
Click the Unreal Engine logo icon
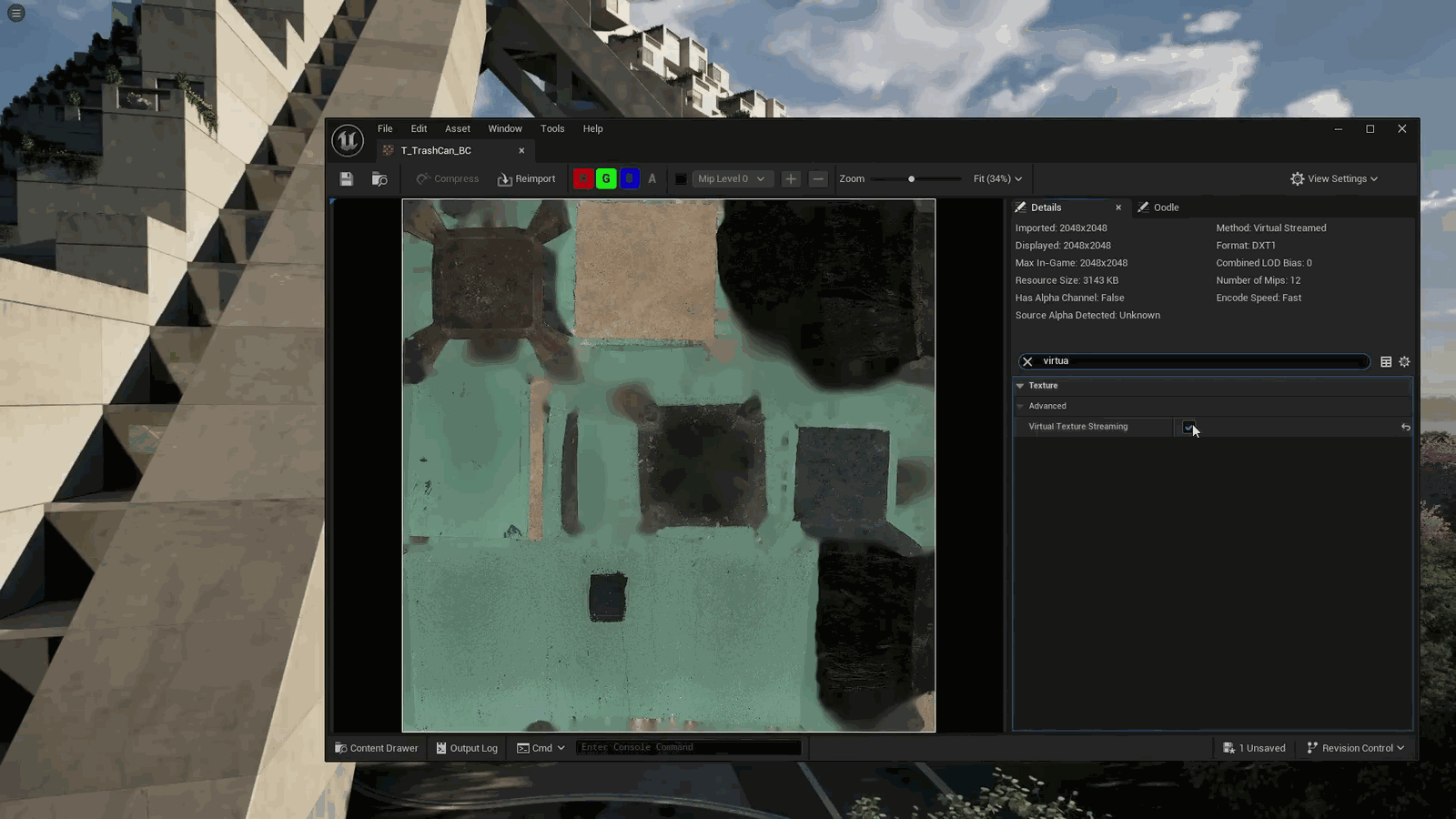(348, 141)
